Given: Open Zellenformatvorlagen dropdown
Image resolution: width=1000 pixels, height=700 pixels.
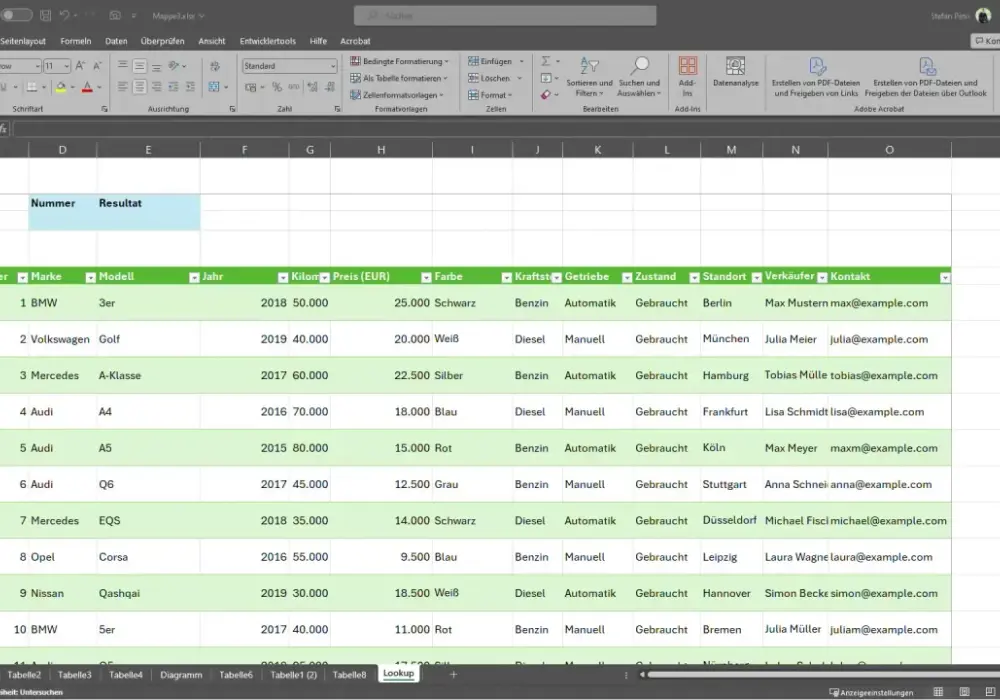Looking at the screenshot, I should [x=396, y=95].
